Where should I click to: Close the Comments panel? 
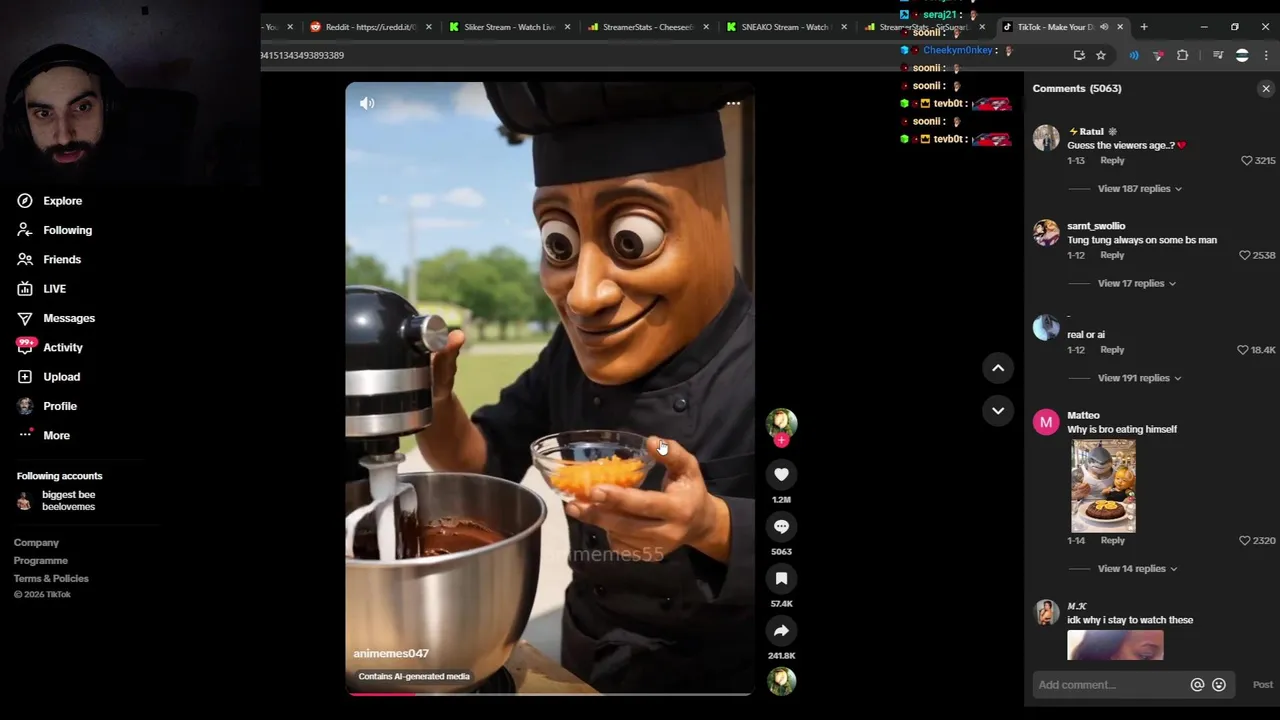pos(1265,89)
